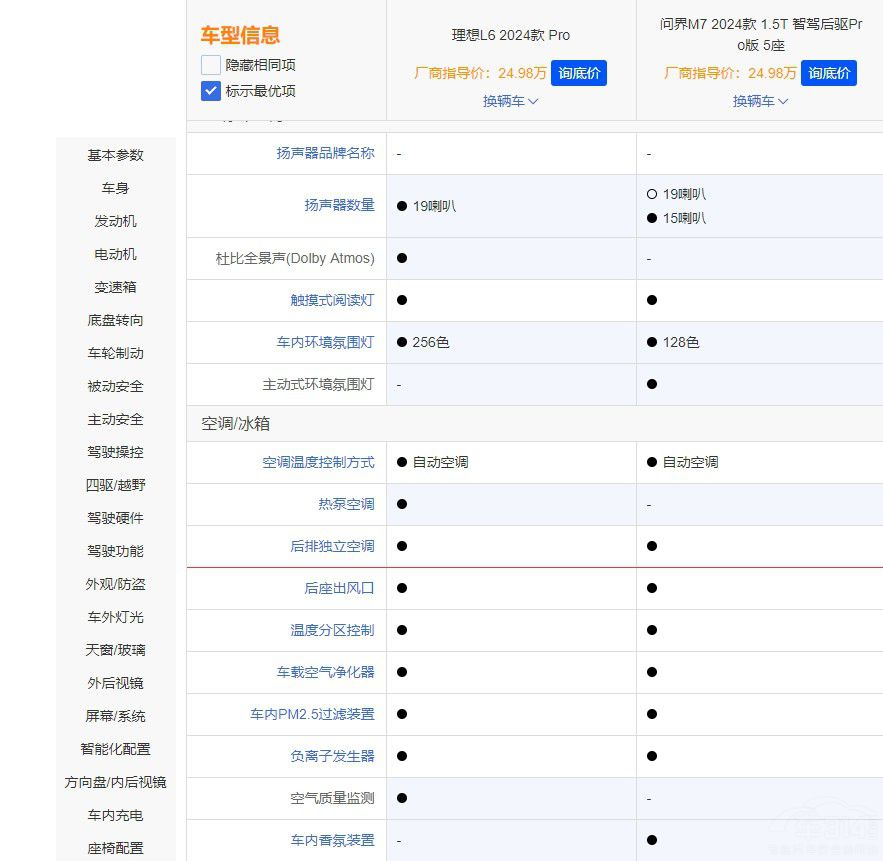Click the 空调温度控制方式 parameter link
This screenshot has width=883, height=861.
(x=317, y=462)
